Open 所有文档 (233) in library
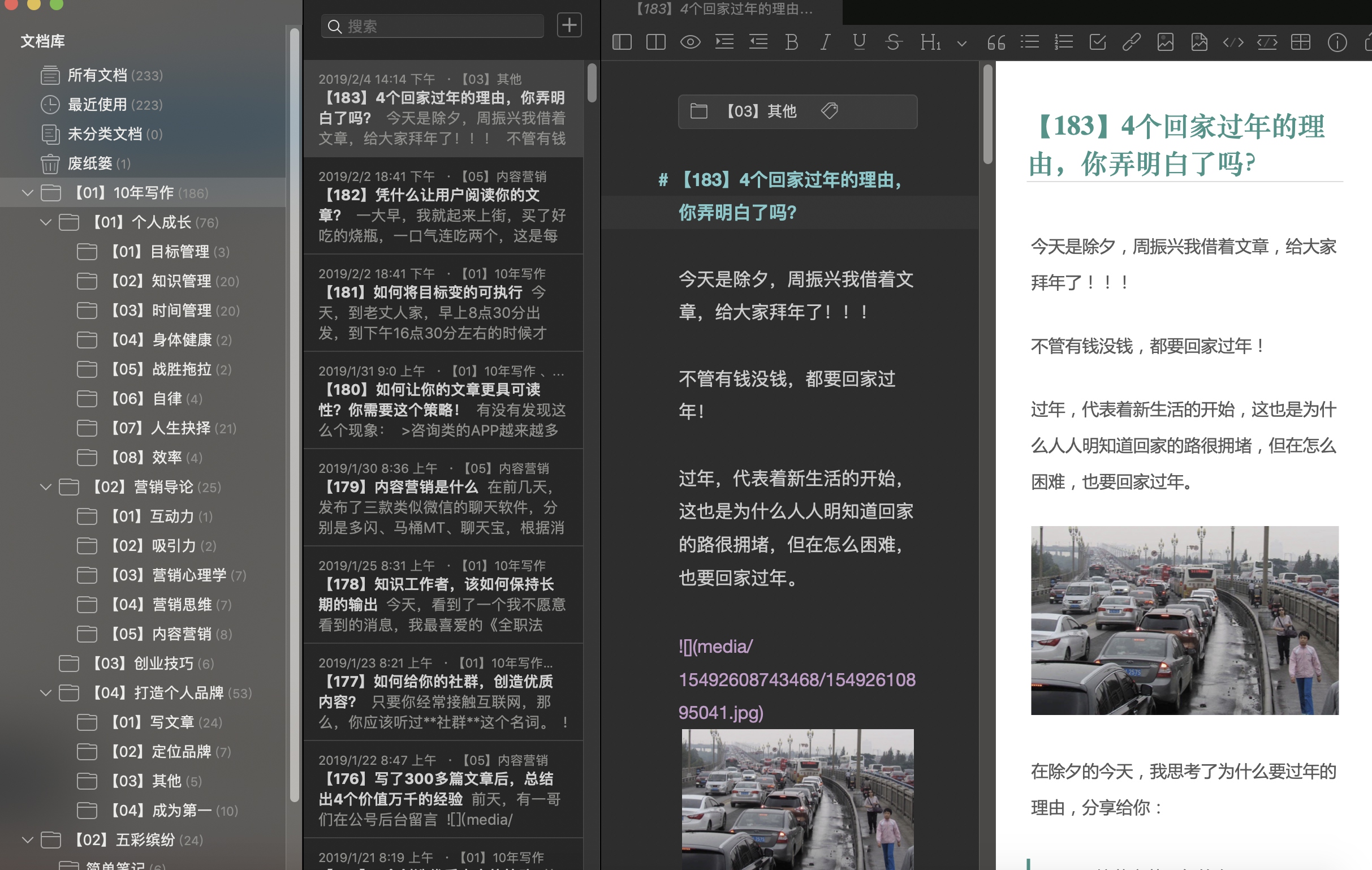Viewport: 1372px width, 870px height. [x=143, y=75]
